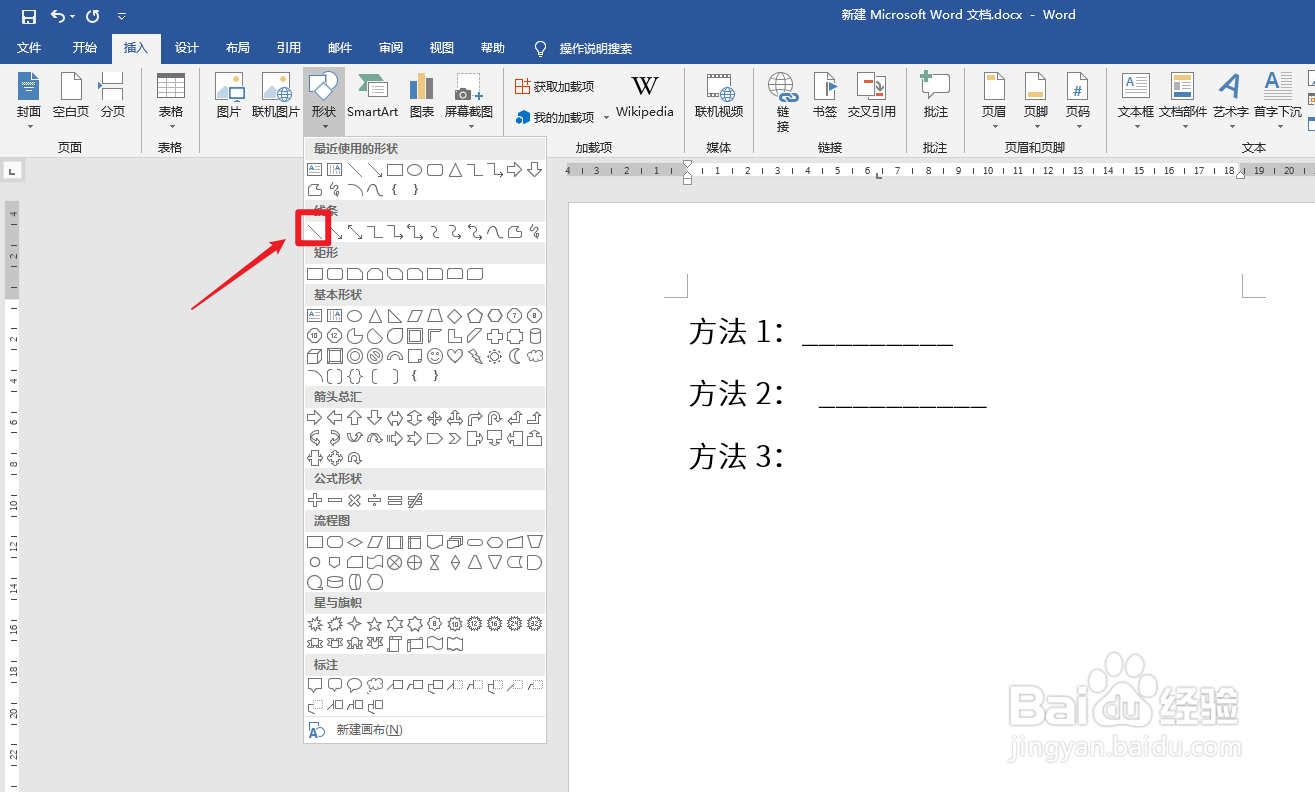
Task: Insert the smiley face shape
Action: pos(435,356)
